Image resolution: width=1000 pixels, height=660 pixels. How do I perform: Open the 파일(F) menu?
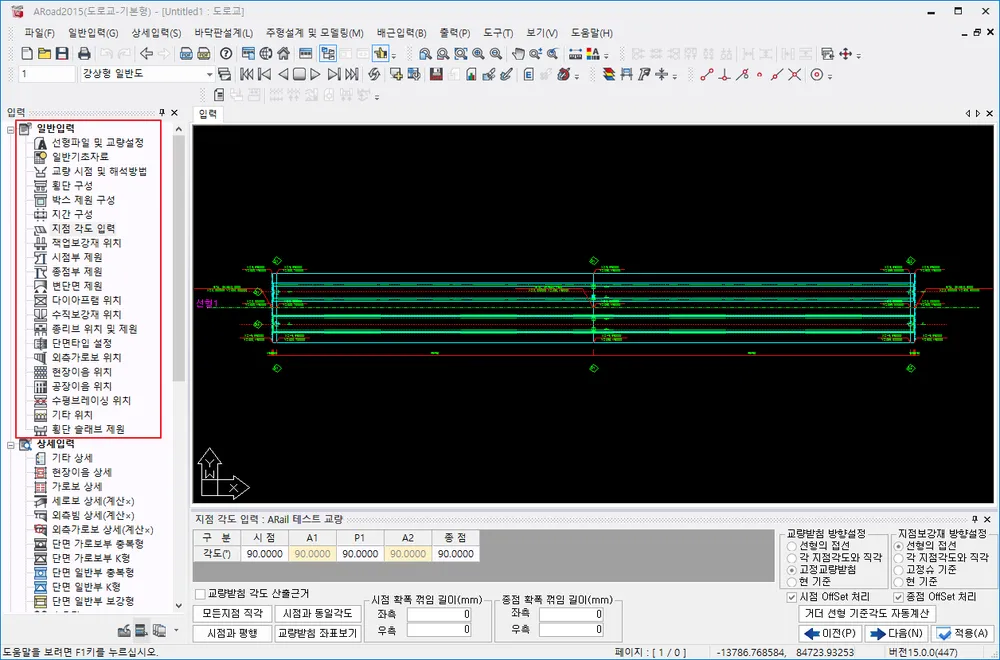click(x=39, y=33)
